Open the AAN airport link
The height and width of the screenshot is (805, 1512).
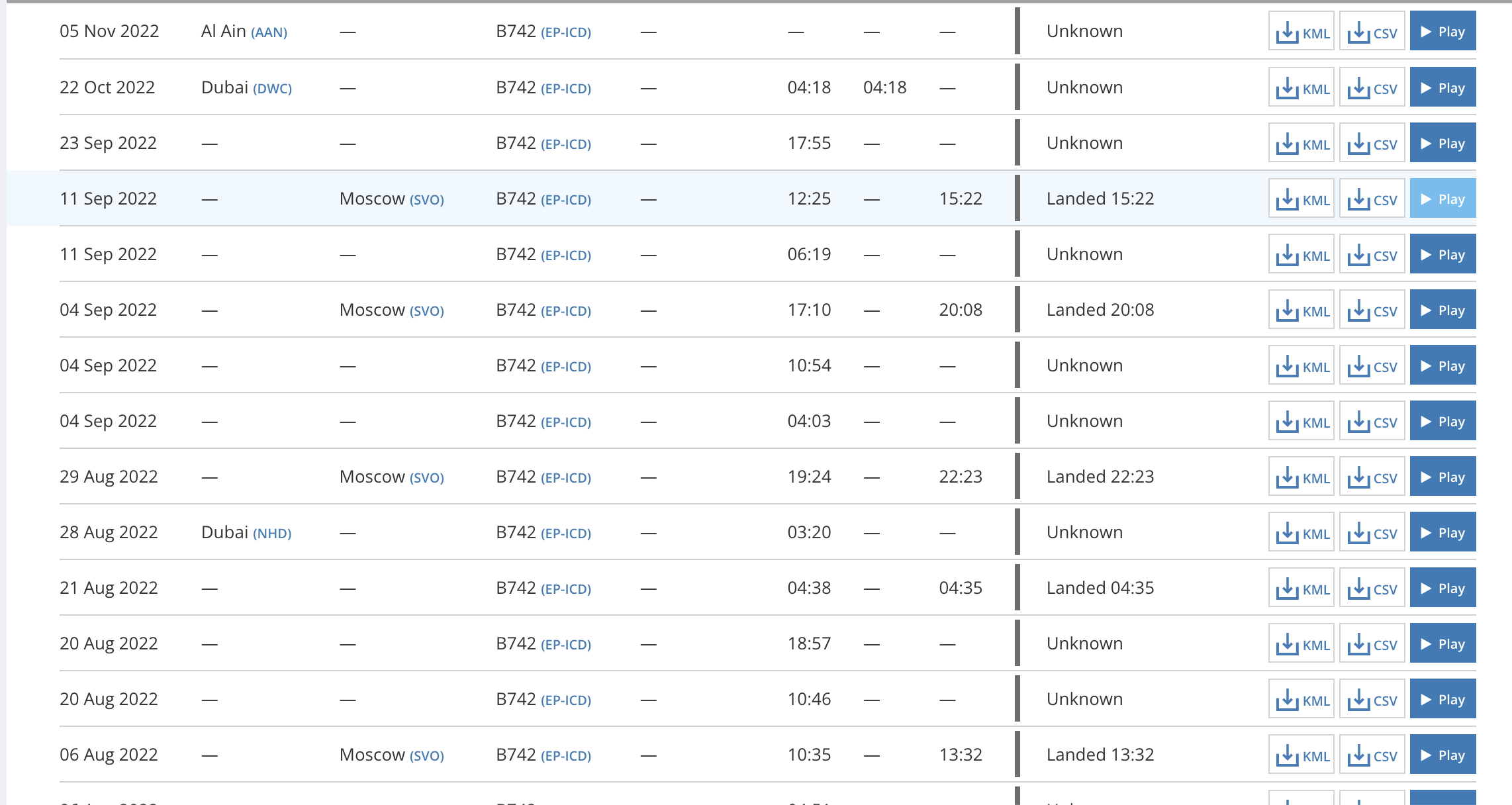pyautogui.click(x=269, y=32)
